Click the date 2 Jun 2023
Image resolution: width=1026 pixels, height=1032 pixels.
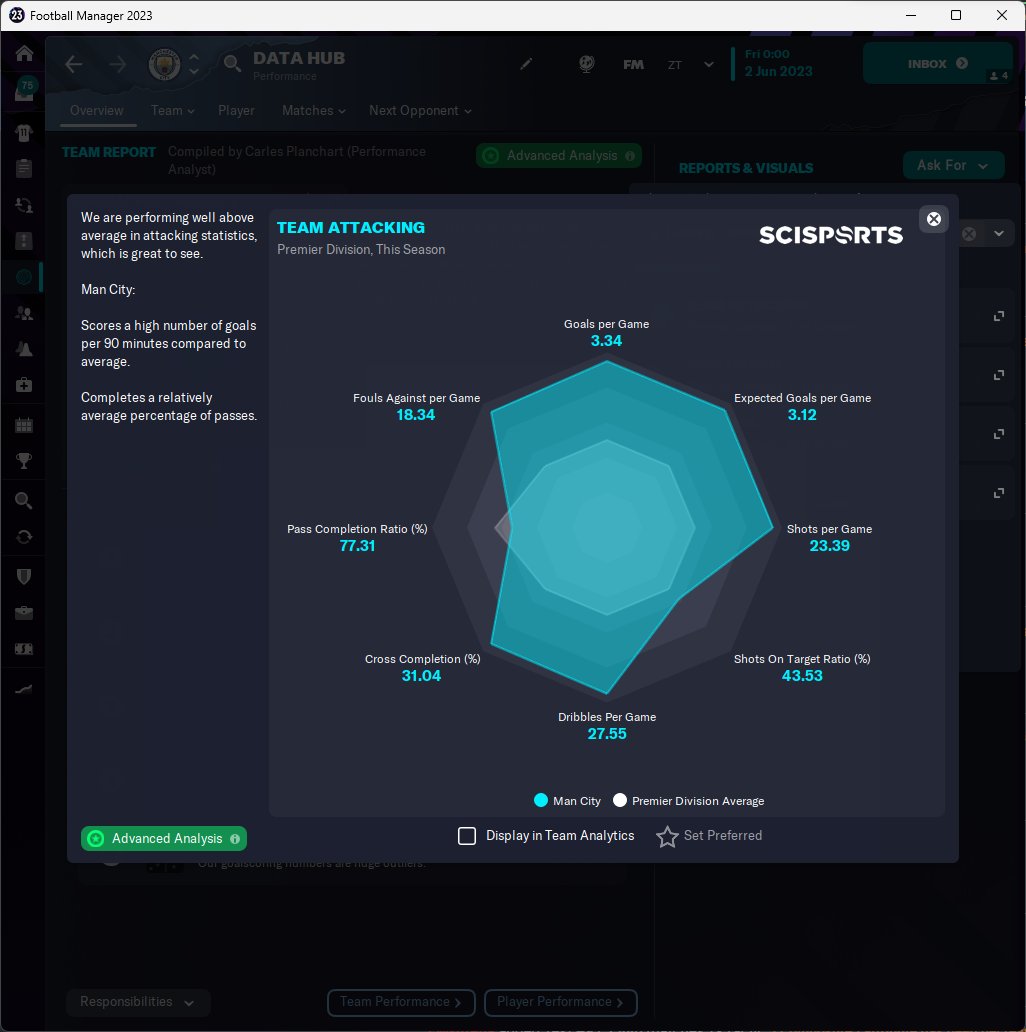779,71
